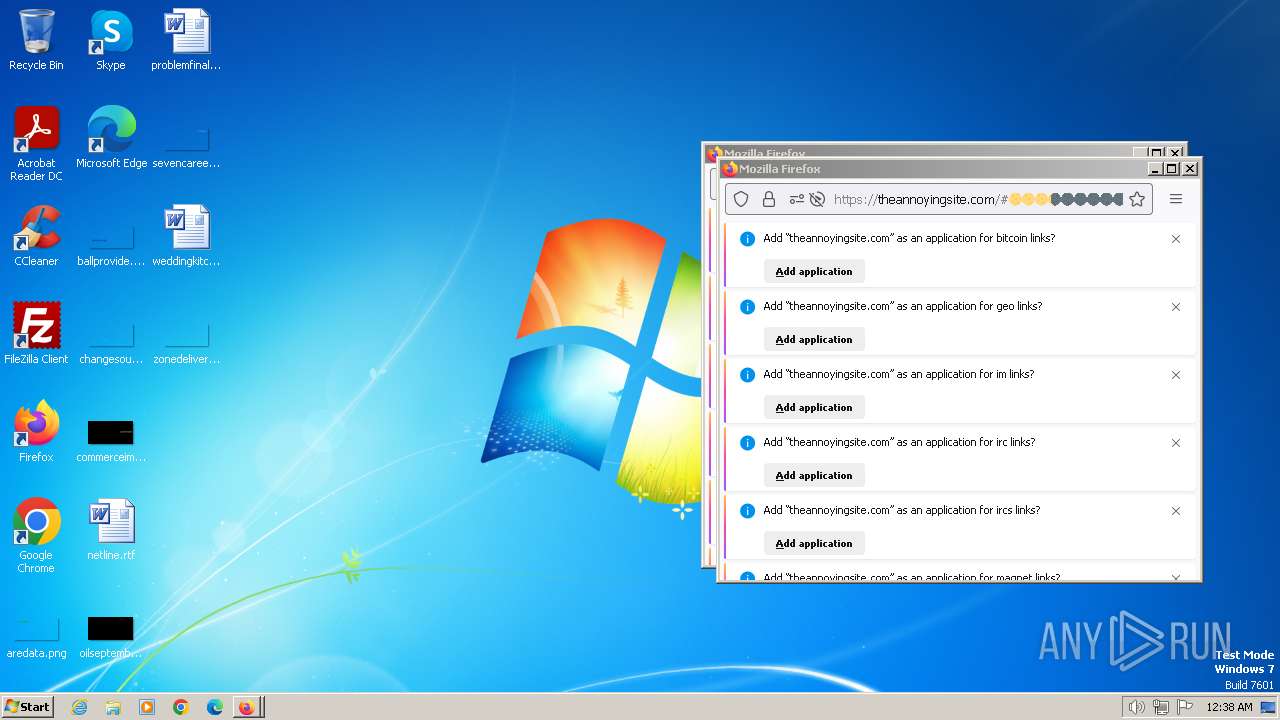Click the info icon of ircs links prompt

click(x=747, y=511)
